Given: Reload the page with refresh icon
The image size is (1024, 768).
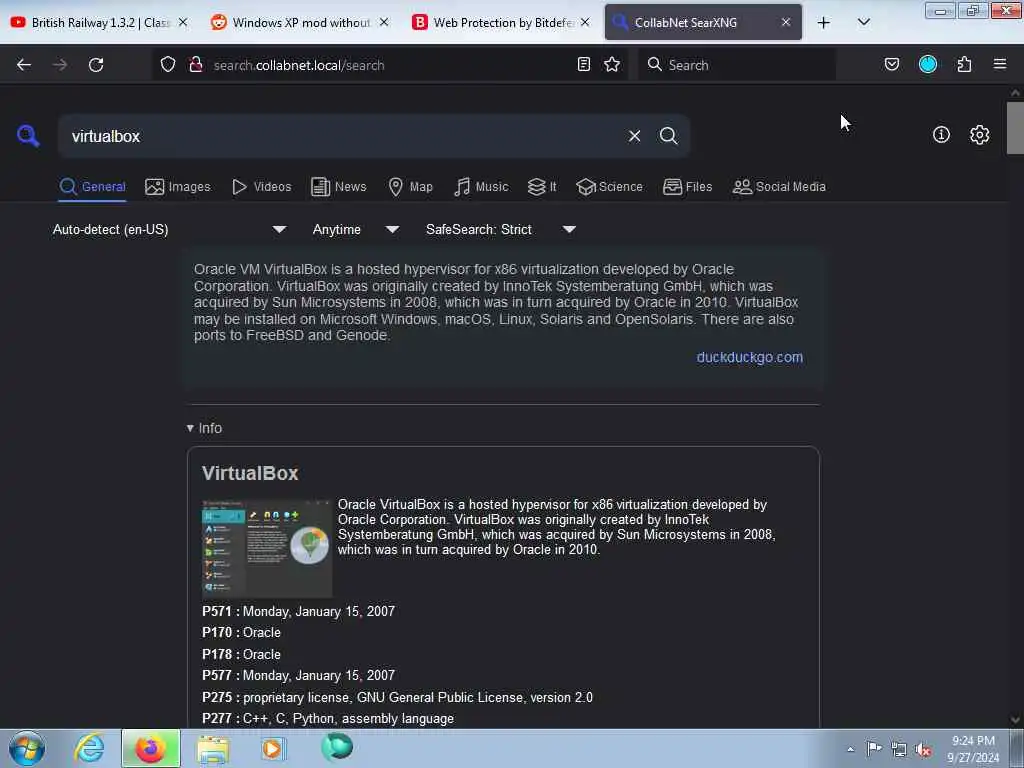Looking at the screenshot, I should coord(96,65).
